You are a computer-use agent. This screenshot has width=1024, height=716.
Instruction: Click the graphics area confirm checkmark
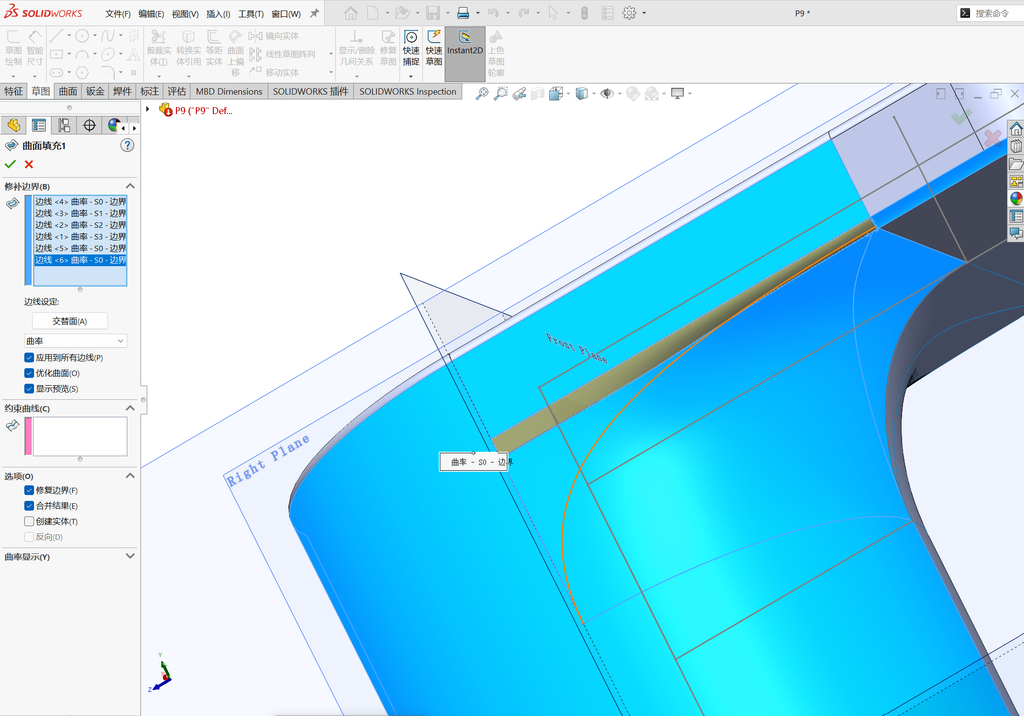tap(961, 118)
